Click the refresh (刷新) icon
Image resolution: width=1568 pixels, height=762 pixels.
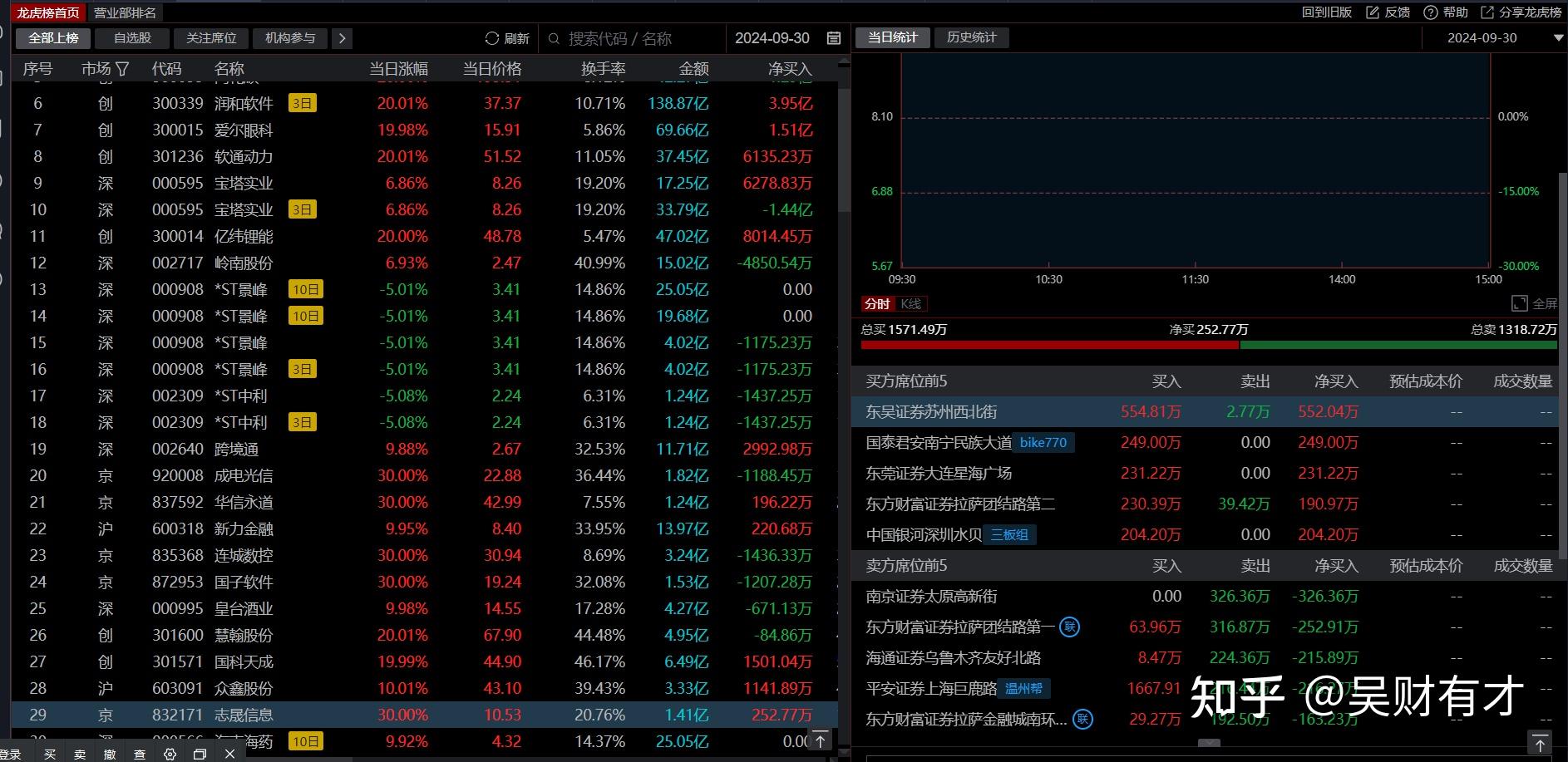pyautogui.click(x=492, y=38)
